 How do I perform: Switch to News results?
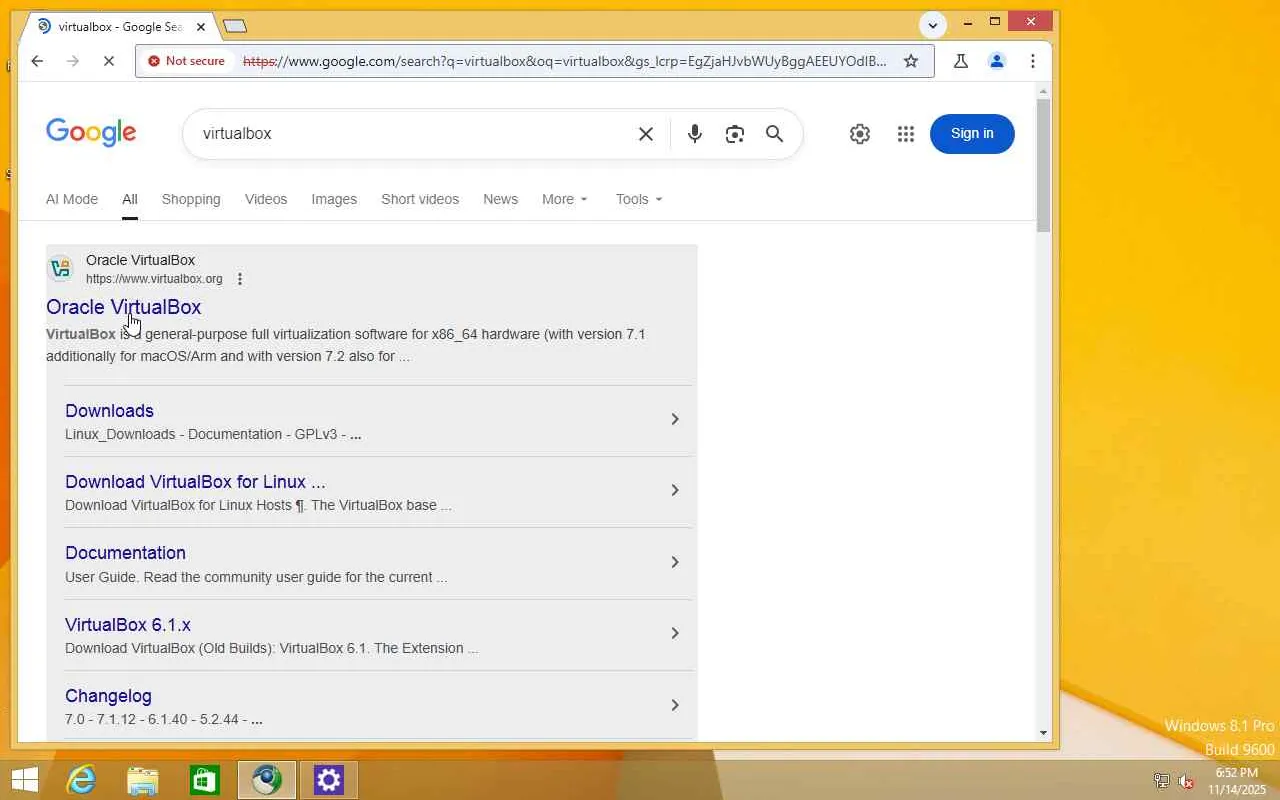pyautogui.click(x=500, y=199)
